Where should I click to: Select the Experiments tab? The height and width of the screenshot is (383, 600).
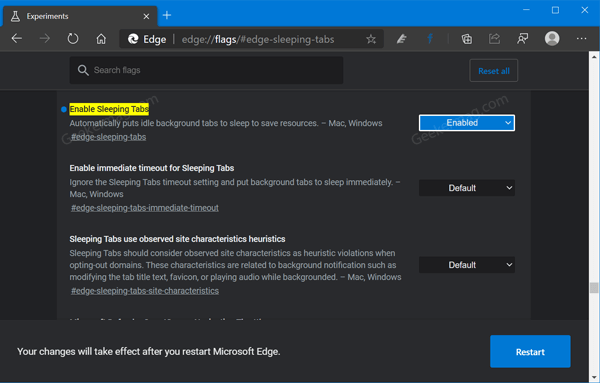(x=80, y=16)
